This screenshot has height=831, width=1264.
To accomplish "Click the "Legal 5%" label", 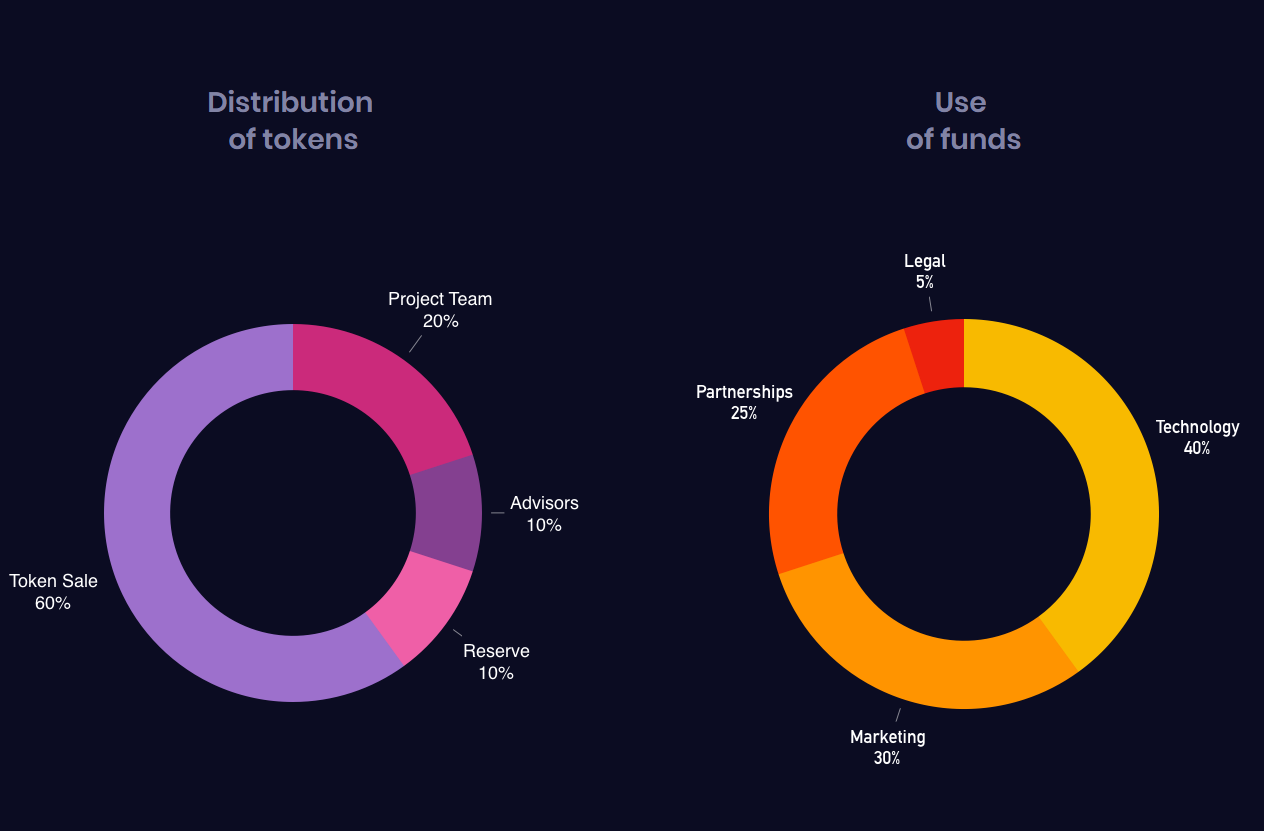I will click(x=925, y=271).
